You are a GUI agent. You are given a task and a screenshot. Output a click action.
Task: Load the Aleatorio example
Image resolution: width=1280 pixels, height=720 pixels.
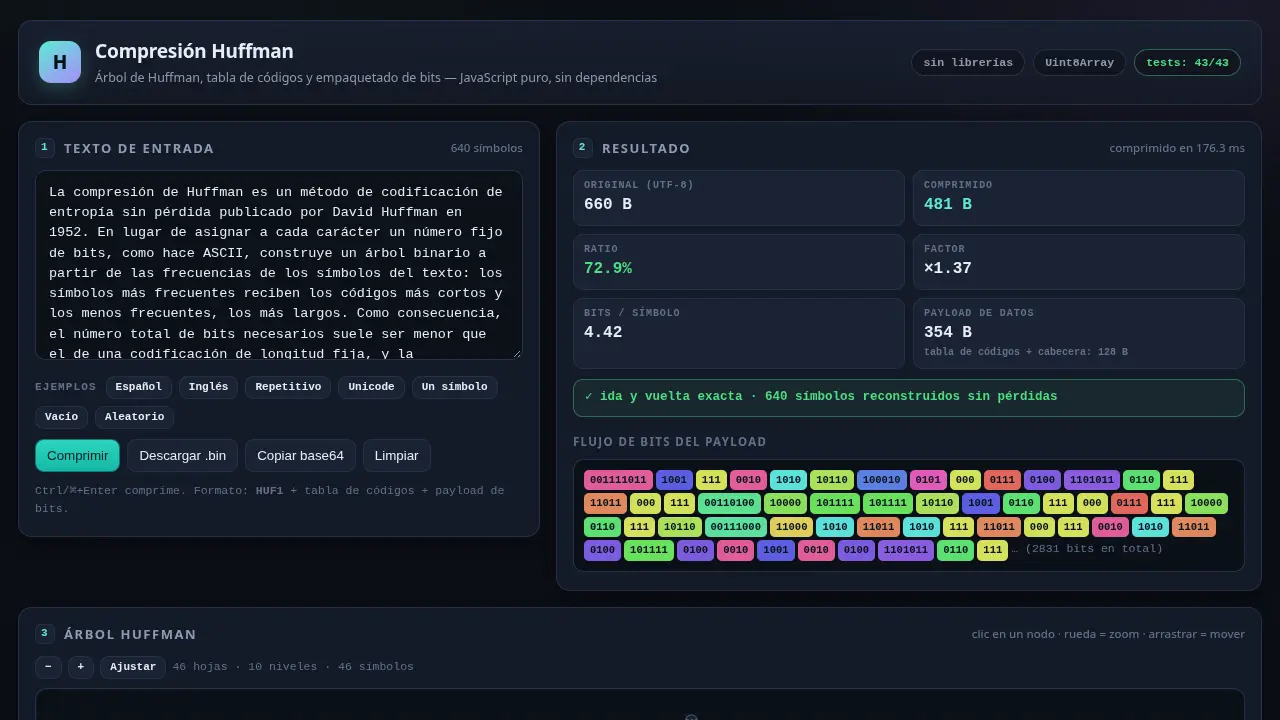pos(135,417)
